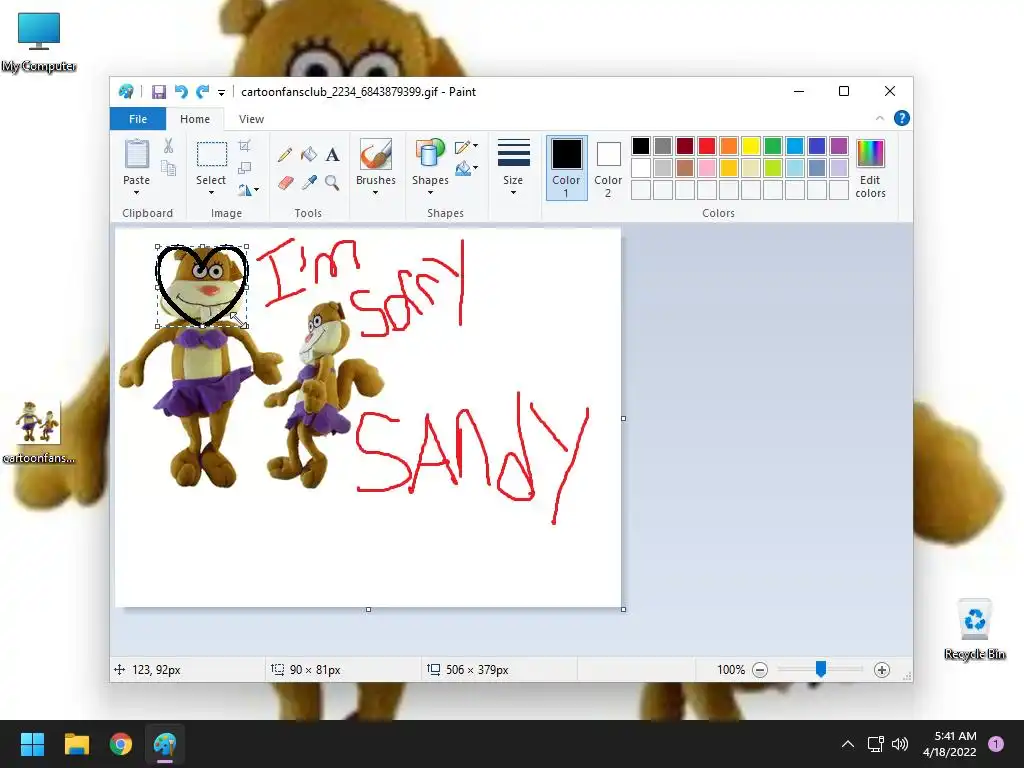This screenshot has height=768, width=1024.
Task: Open the notification badge in taskbar
Action: 996,744
